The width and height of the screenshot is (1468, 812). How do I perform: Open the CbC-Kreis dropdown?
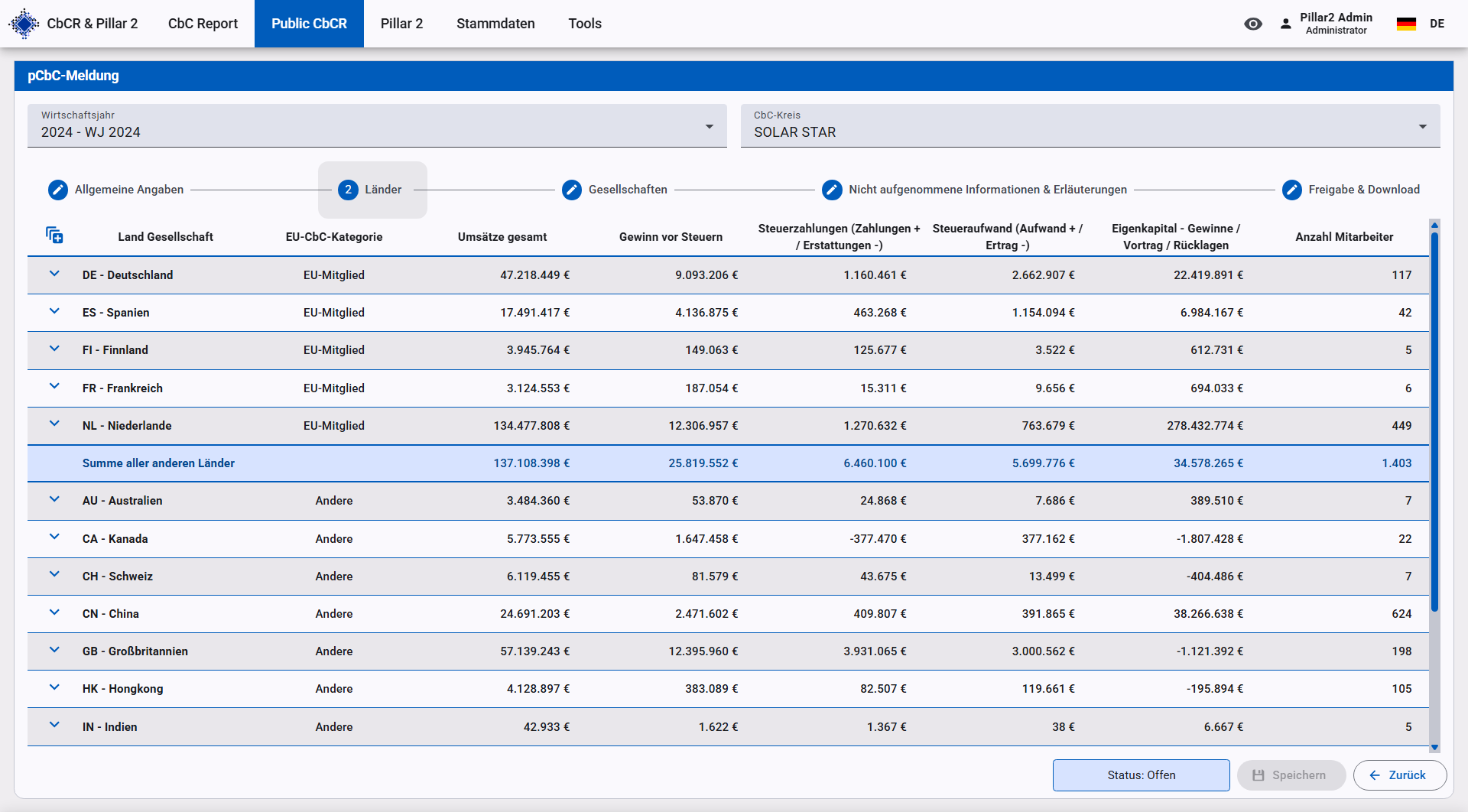pyautogui.click(x=1090, y=126)
